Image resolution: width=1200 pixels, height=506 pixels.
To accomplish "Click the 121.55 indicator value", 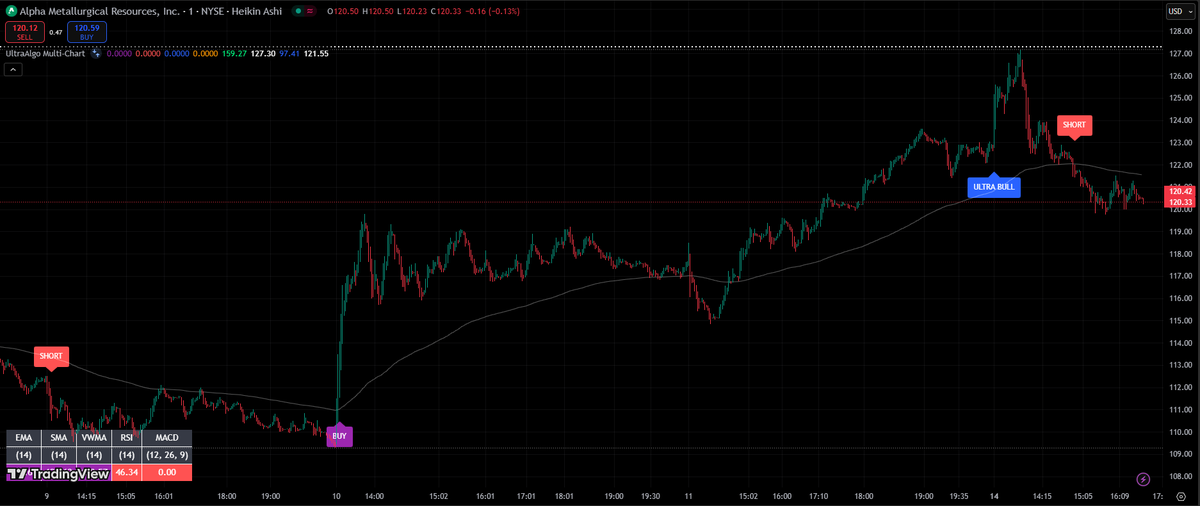I will [x=316, y=54].
